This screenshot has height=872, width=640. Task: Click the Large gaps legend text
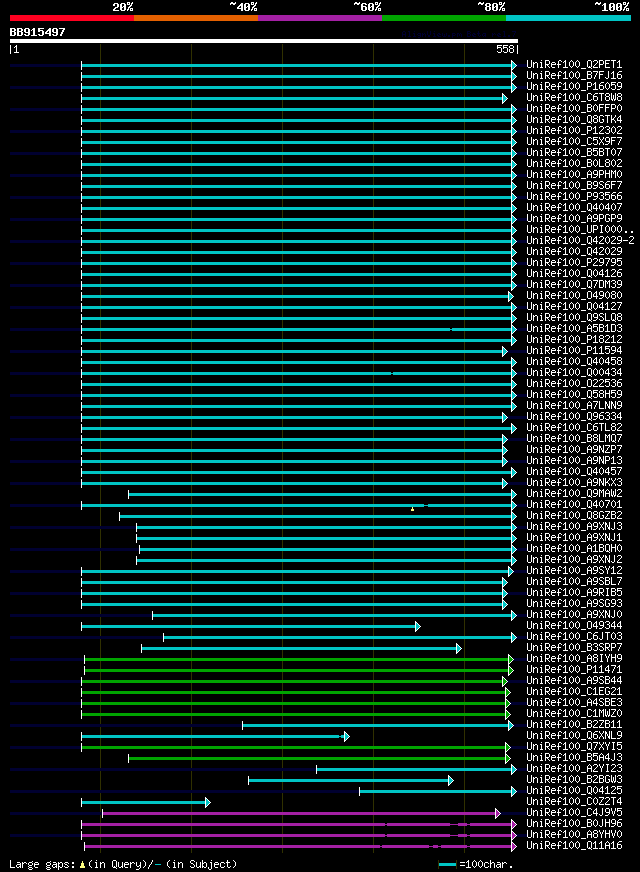123,864
